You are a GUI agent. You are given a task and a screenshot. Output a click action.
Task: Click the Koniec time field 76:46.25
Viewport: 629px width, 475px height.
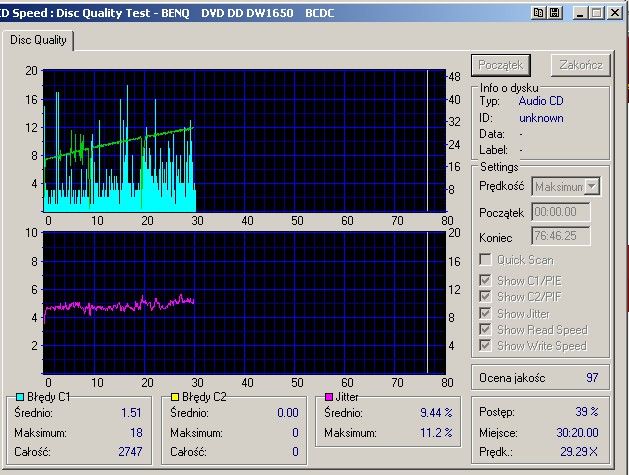(561, 235)
